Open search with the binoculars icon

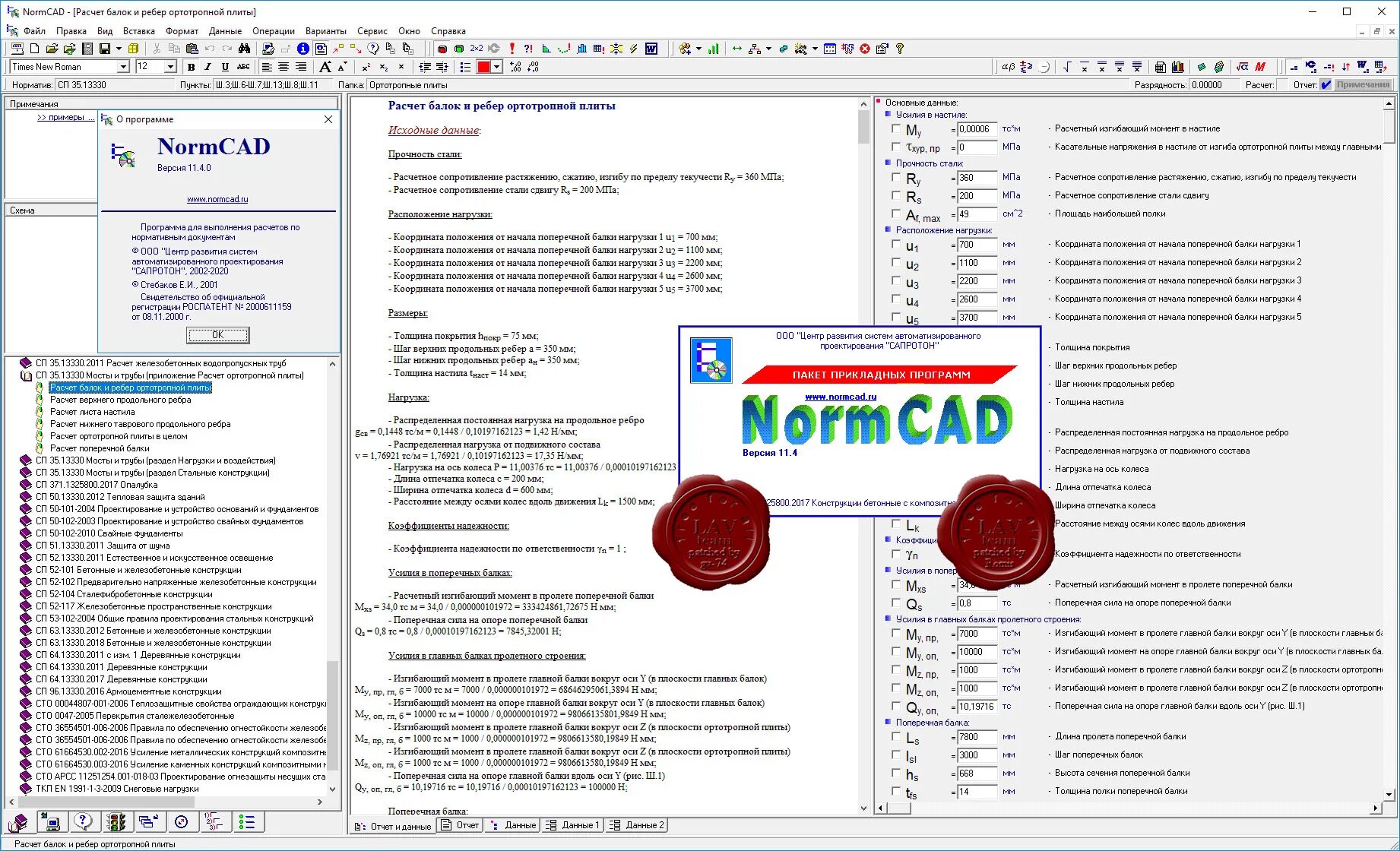(244, 49)
